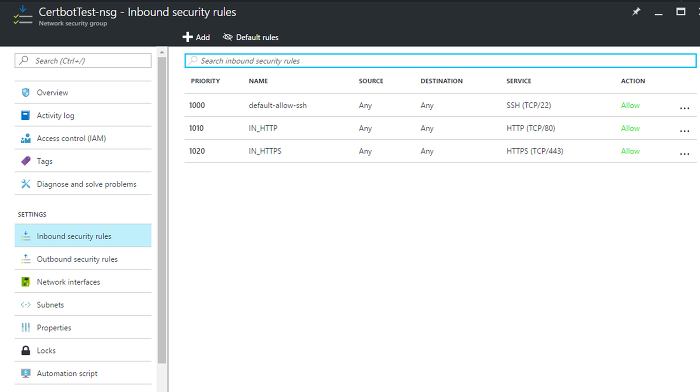Click service HTTP (TCP/80)

tap(531, 128)
